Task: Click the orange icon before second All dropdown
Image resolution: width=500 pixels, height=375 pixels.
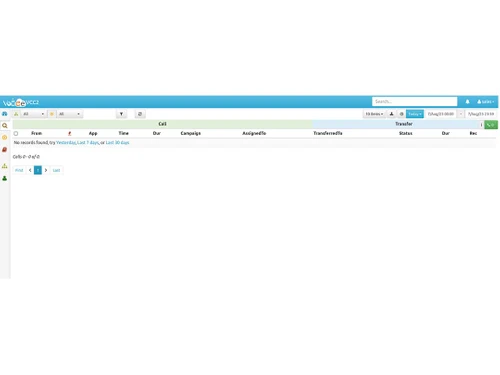Action: [52, 114]
